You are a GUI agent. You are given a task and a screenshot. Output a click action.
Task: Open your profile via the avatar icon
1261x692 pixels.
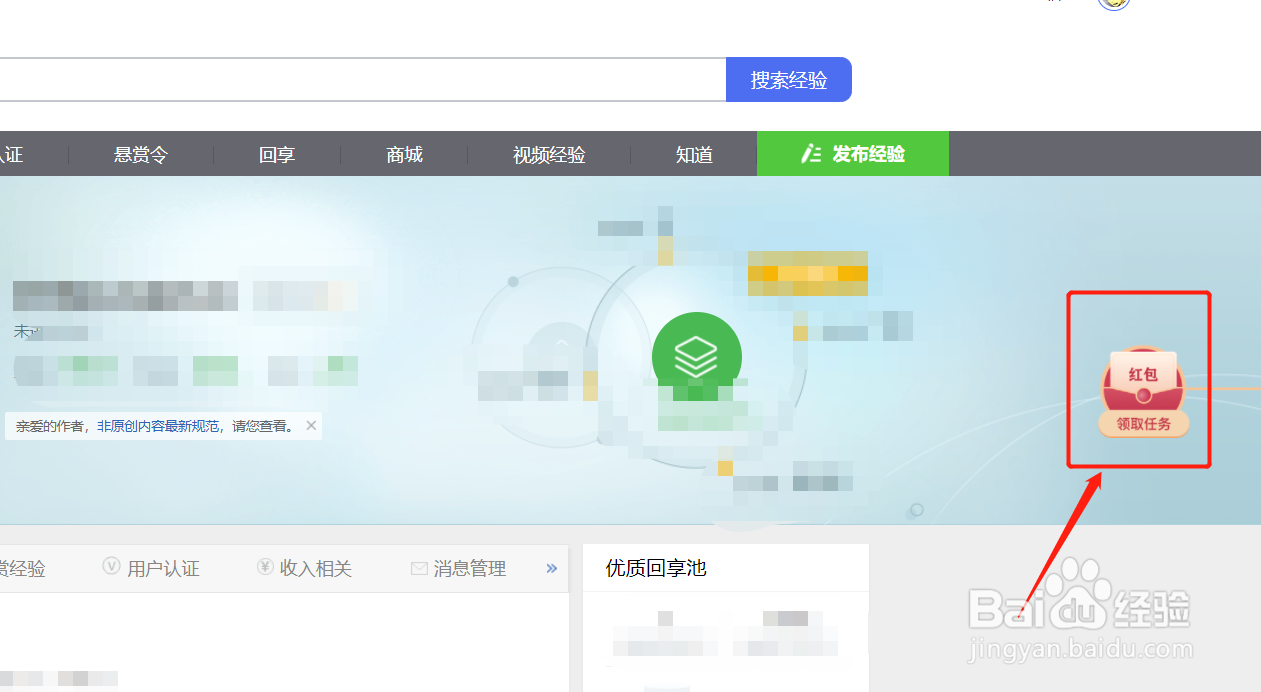pyautogui.click(x=1113, y=4)
